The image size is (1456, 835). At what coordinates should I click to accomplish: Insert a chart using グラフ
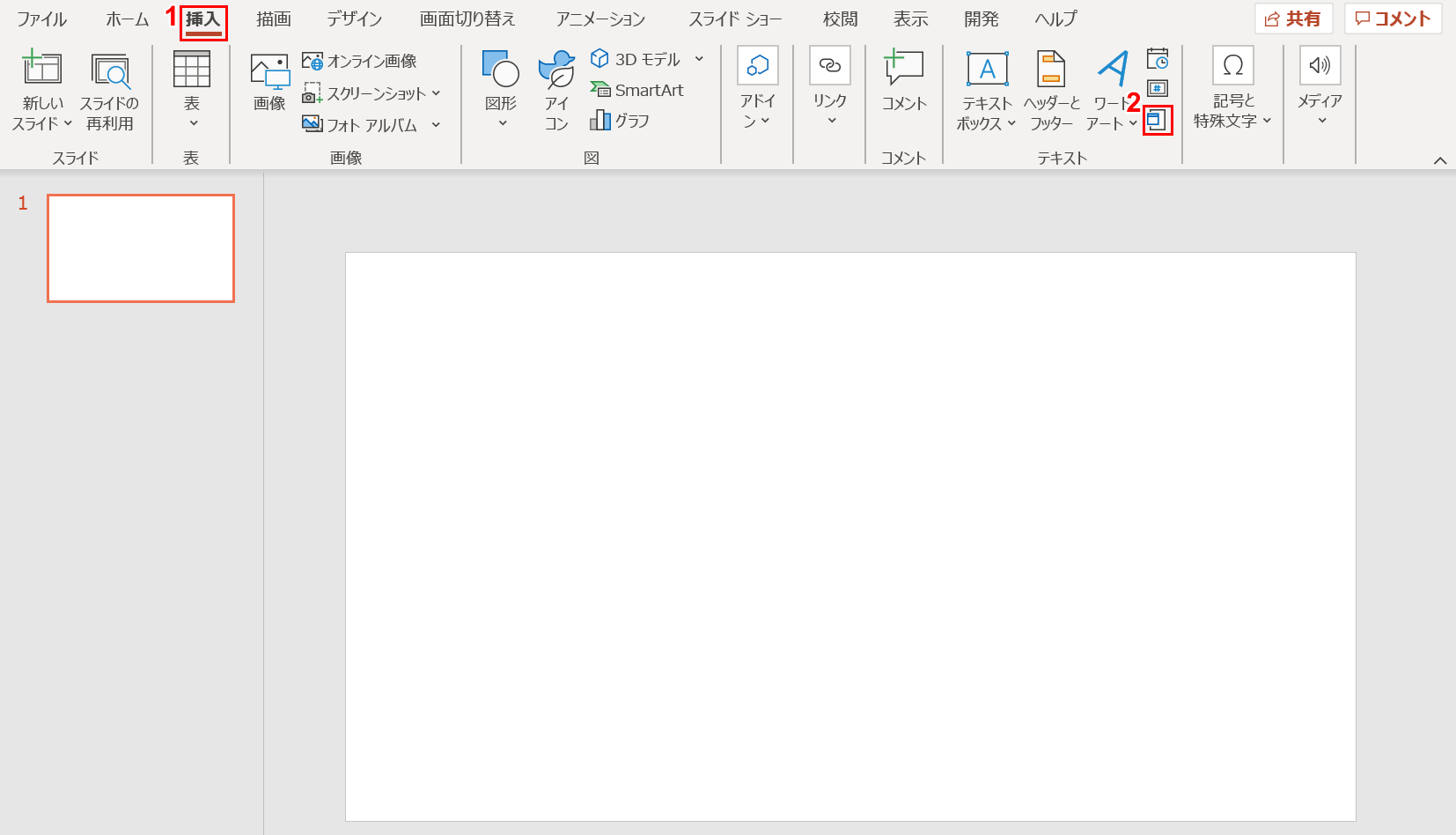(x=621, y=121)
